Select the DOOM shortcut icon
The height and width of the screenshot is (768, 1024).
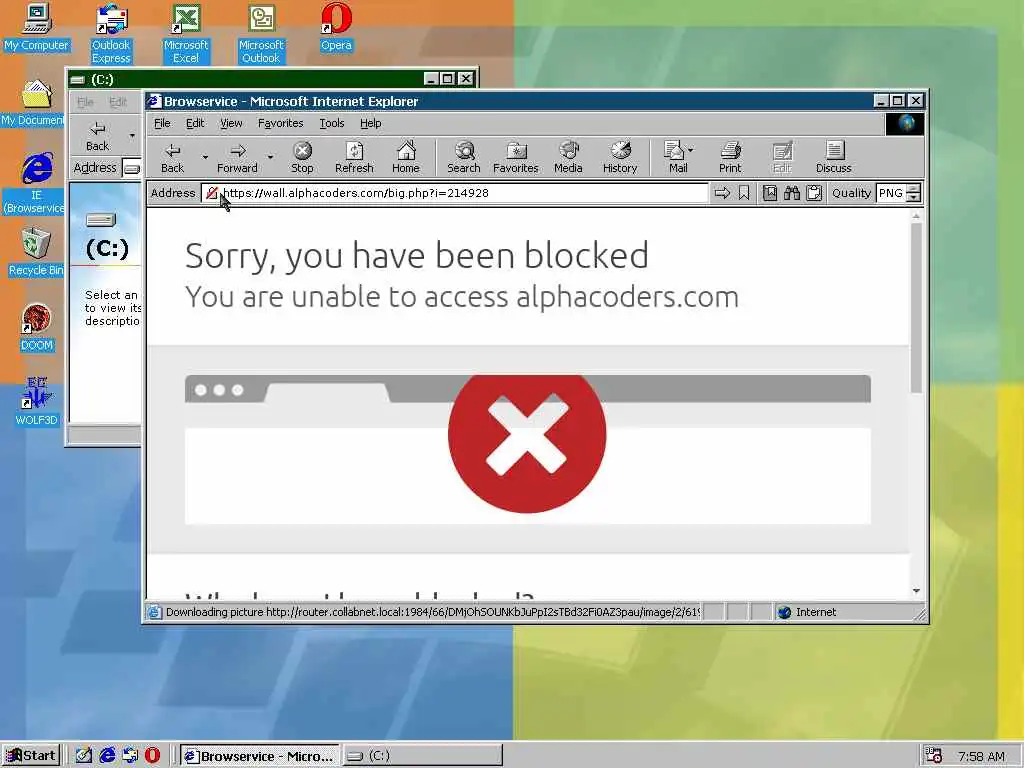tap(37, 328)
